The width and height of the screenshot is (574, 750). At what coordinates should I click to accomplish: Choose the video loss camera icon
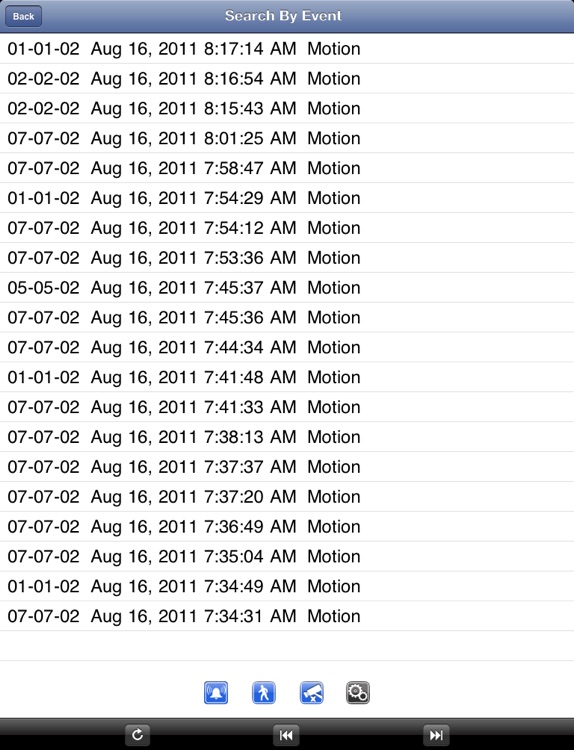click(311, 693)
